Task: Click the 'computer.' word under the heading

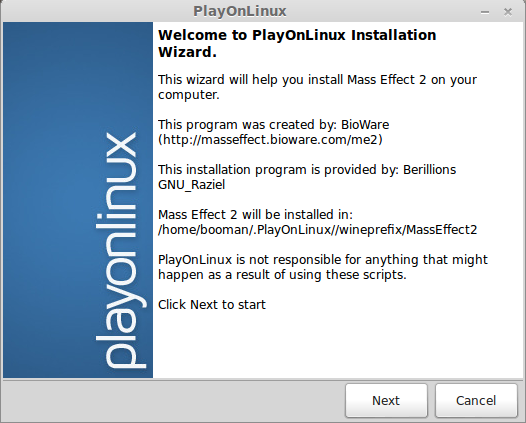Action: pos(189,95)
